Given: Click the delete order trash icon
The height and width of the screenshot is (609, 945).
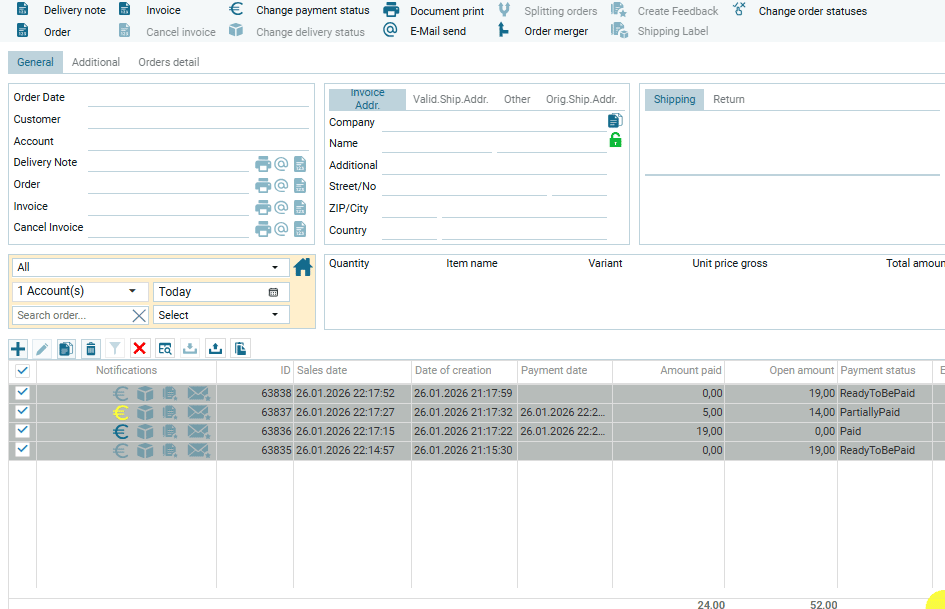Looking at the screenshot, I should (91, 348).
